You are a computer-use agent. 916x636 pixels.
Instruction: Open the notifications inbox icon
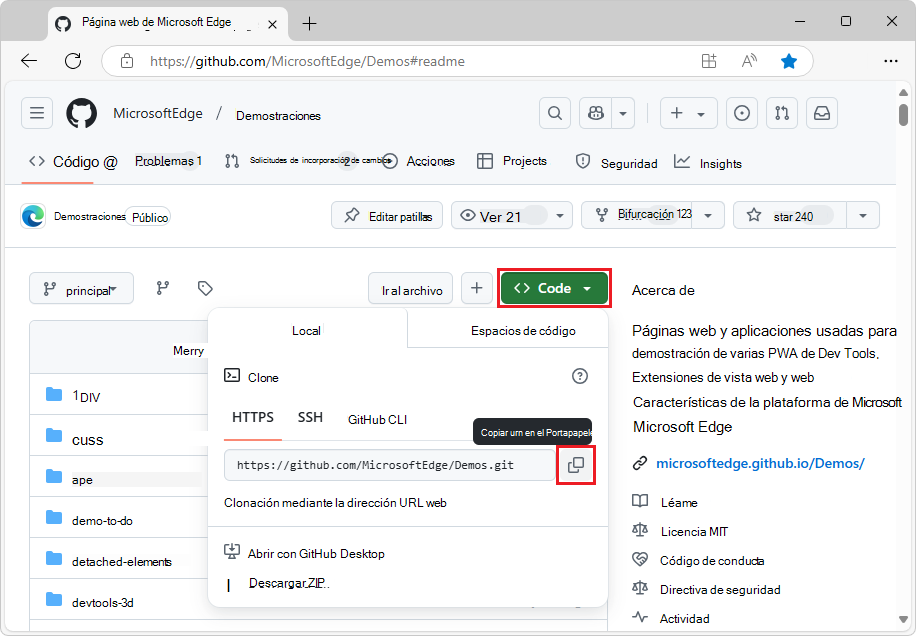822,113
